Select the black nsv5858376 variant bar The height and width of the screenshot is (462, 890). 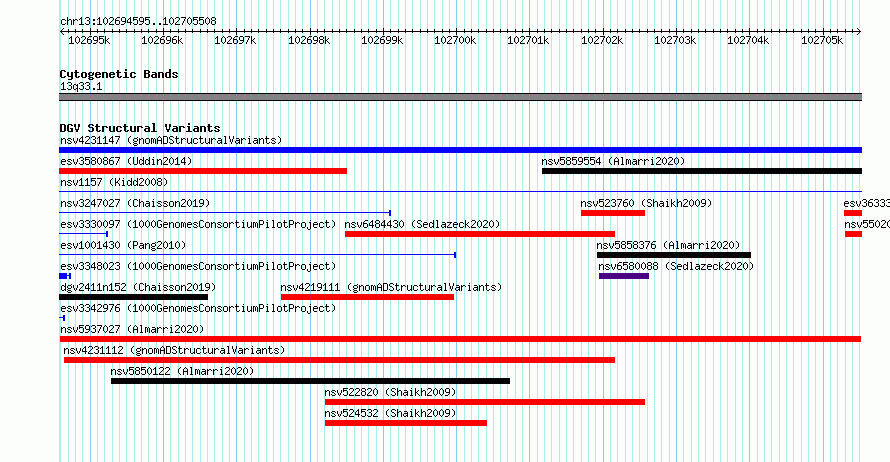(x=674, y=255)
